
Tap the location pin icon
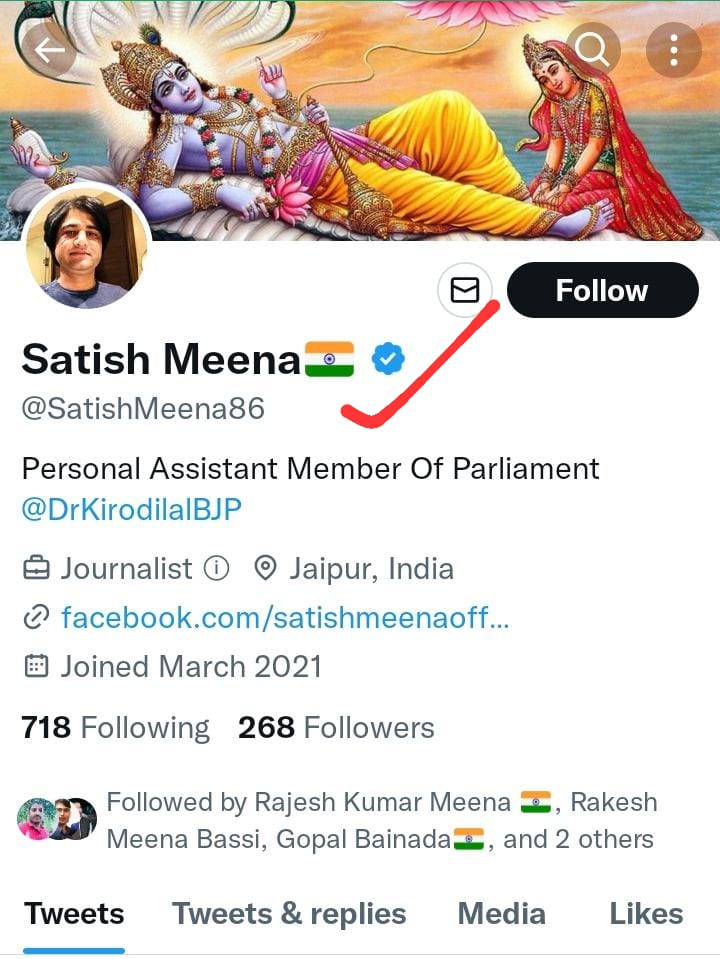pyautogui.click(x=265, y=568)
